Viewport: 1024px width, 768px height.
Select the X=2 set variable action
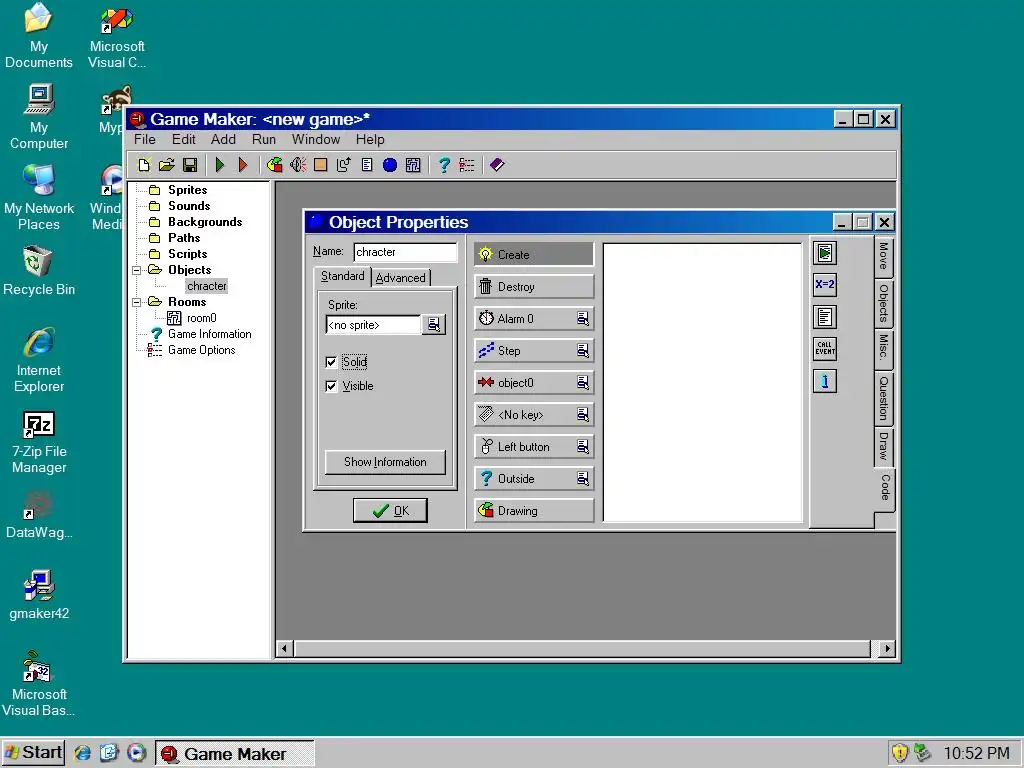[x=825, y=285]
